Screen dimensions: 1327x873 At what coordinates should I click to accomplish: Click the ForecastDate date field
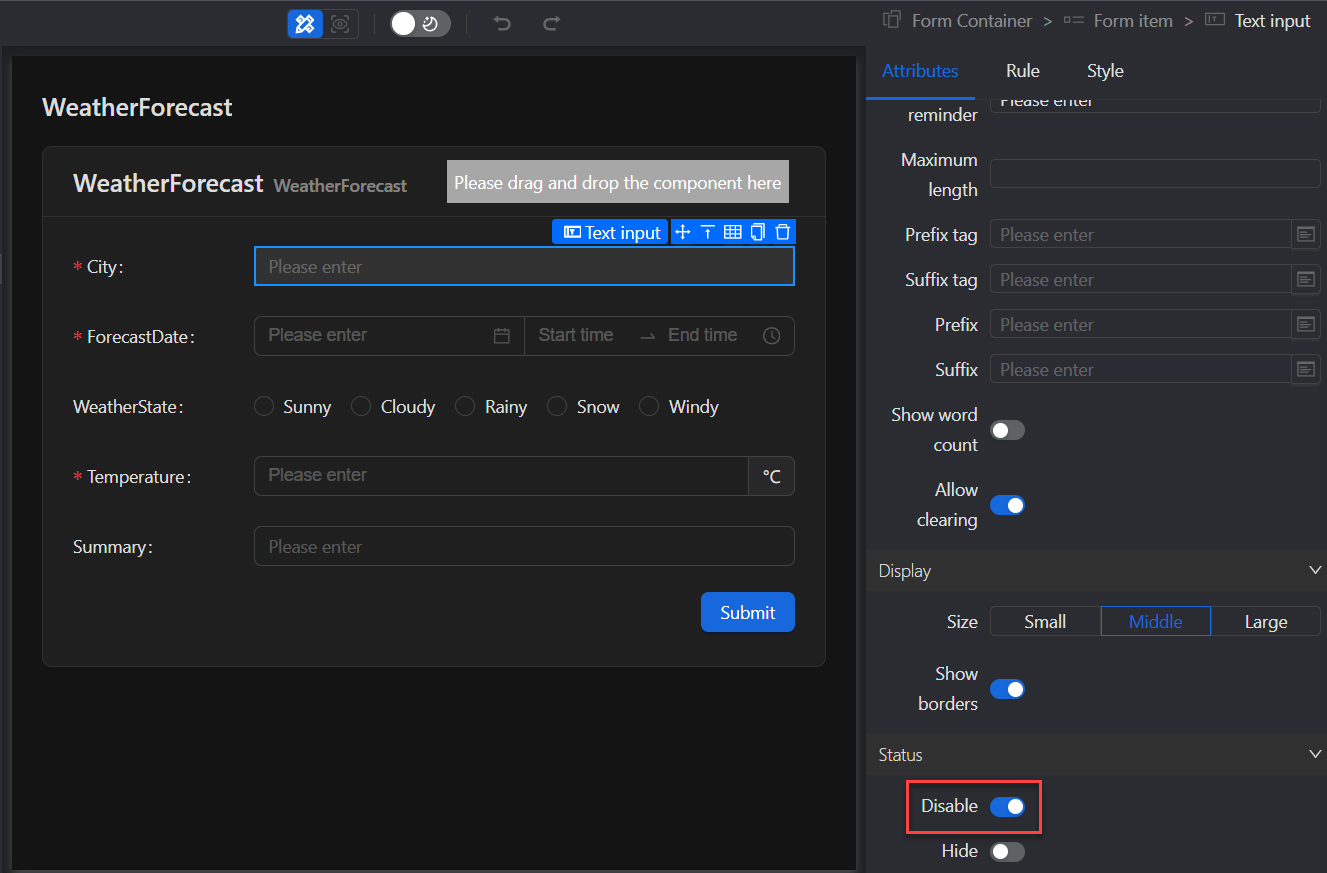click(389, 336)
